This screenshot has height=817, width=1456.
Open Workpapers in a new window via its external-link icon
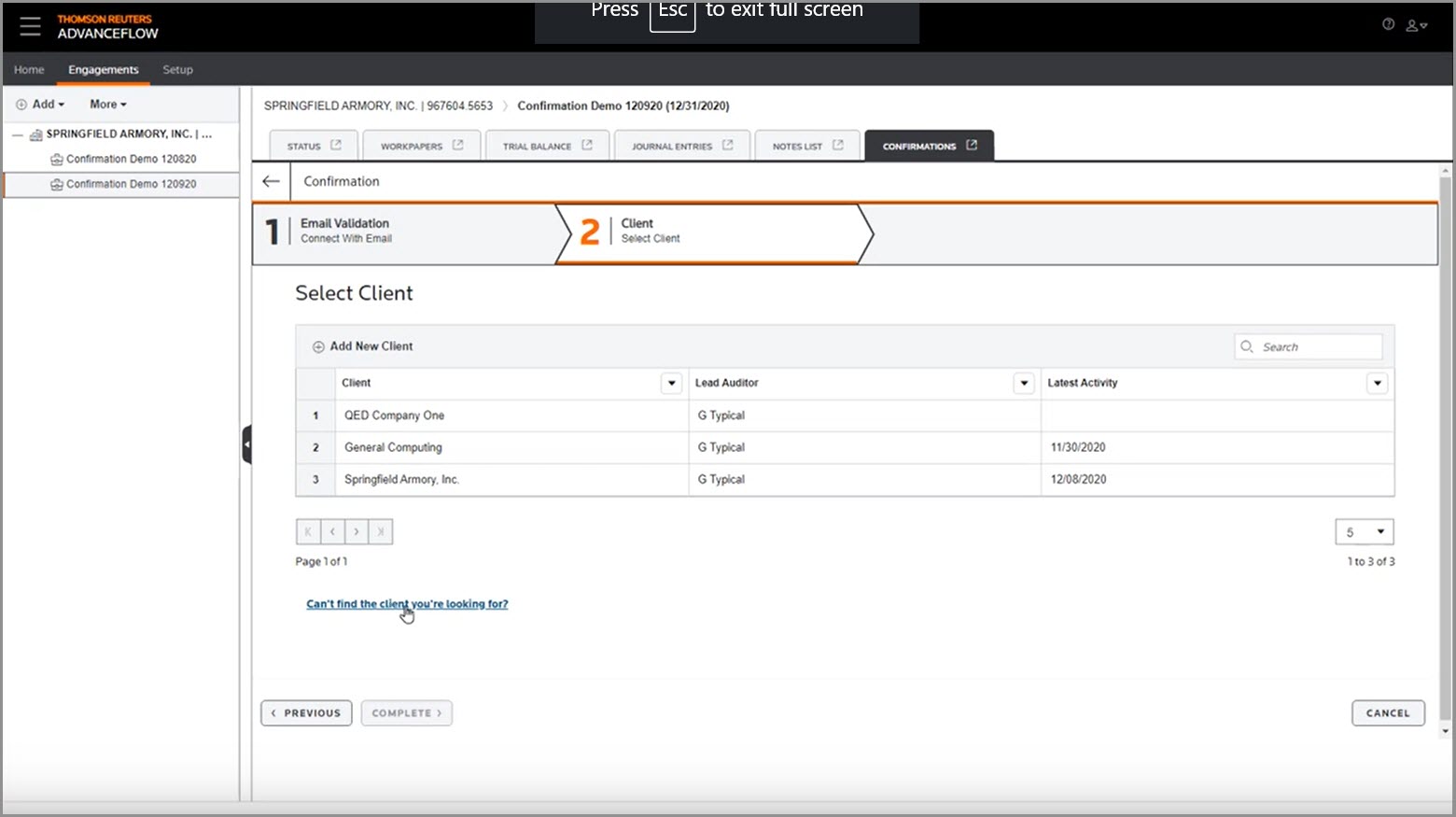pos(457,145)
